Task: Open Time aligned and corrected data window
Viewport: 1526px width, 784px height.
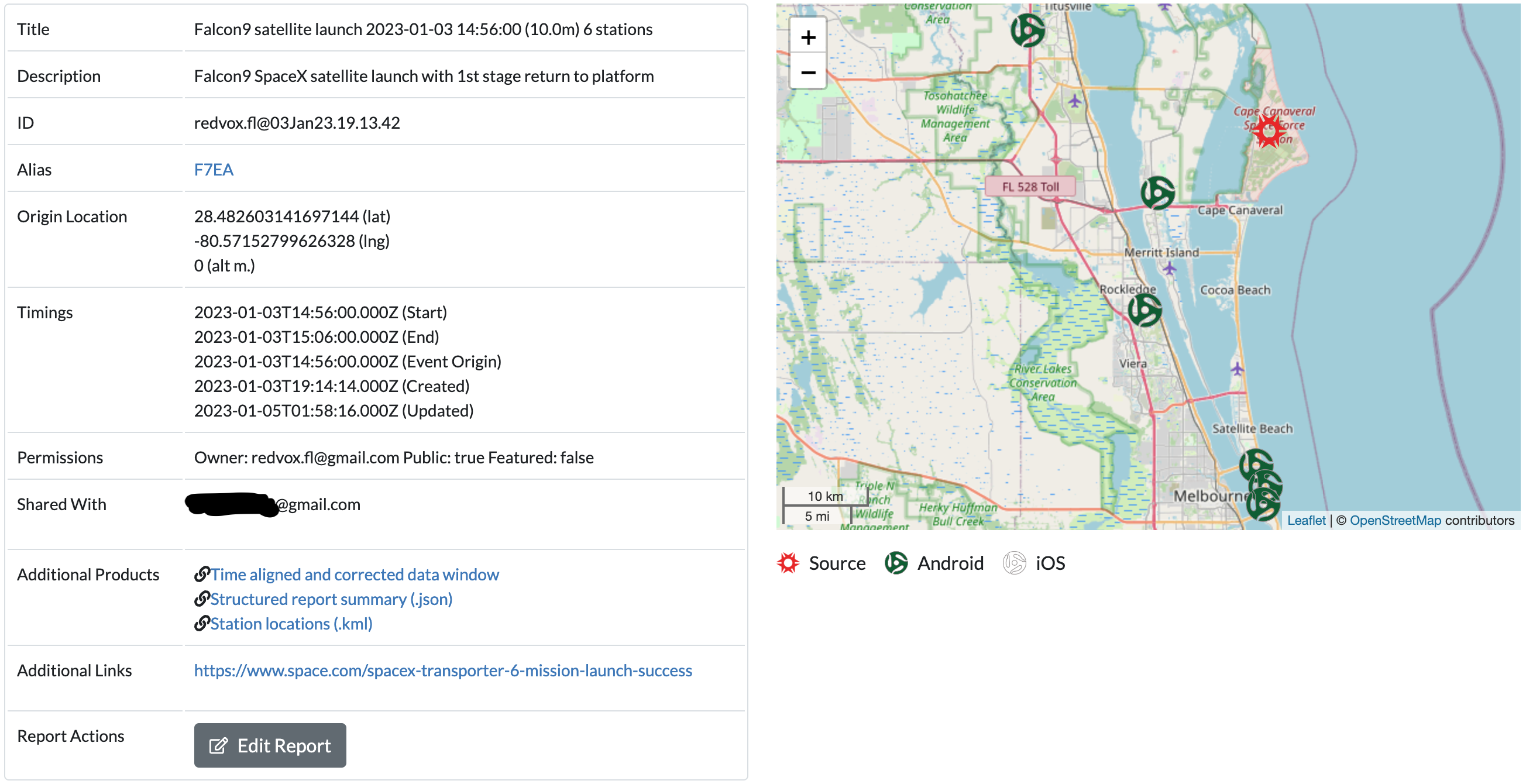Action: (354, 575)
